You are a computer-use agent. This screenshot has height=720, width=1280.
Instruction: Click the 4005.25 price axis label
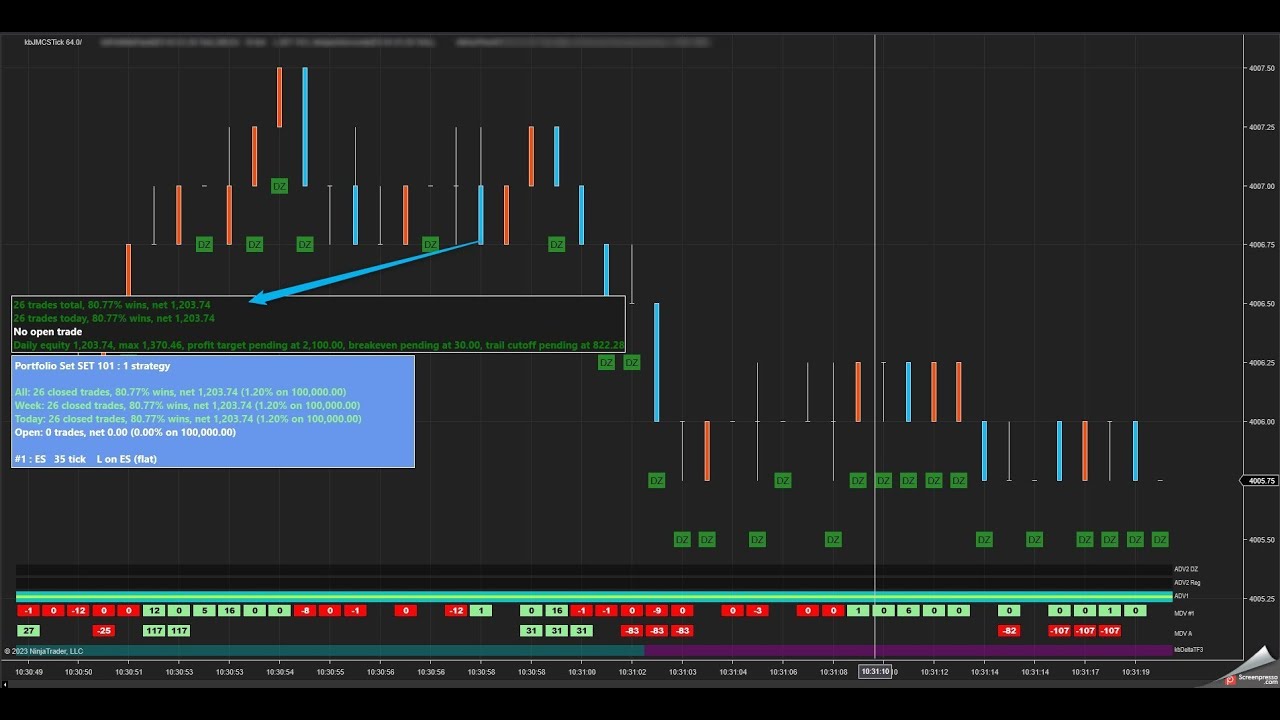(x=1261, y=599)
